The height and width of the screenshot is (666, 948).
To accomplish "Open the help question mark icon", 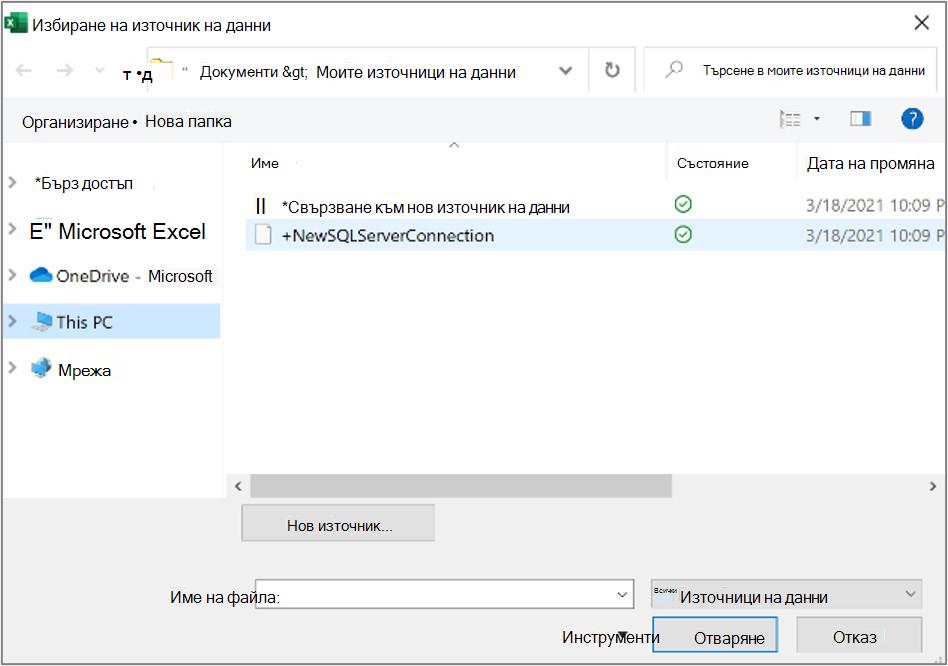I will pos(912,118).
